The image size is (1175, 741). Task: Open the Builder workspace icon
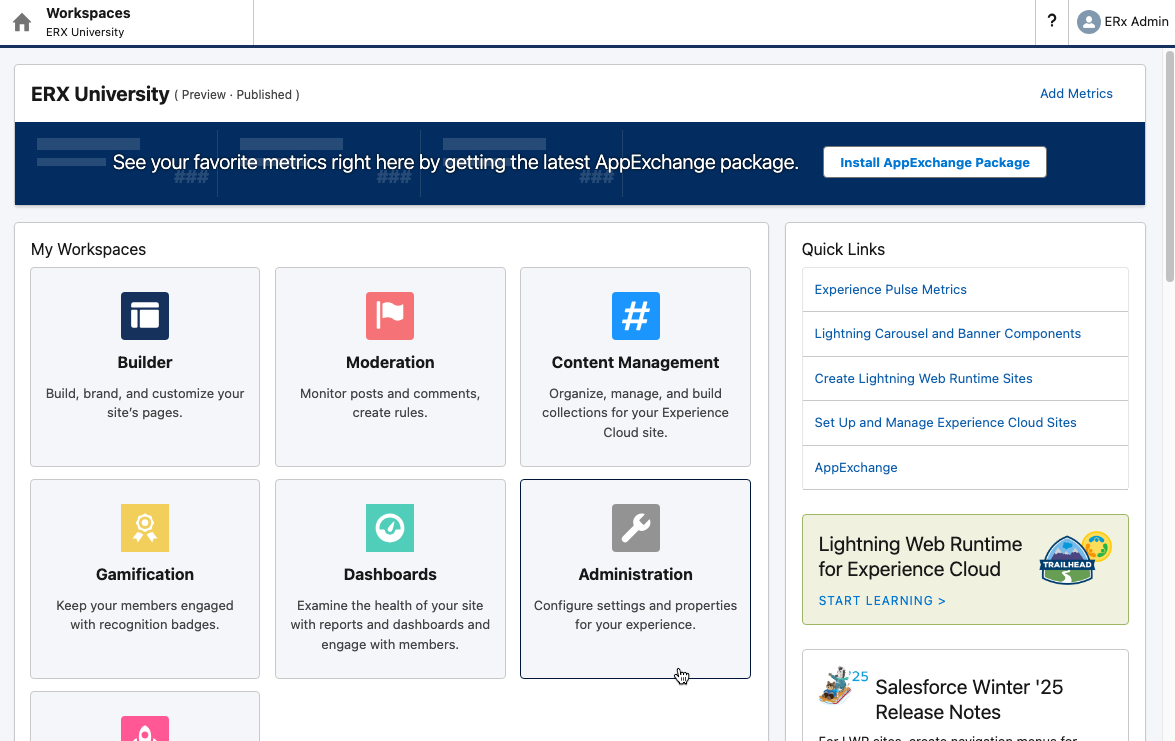coord(145,316)
